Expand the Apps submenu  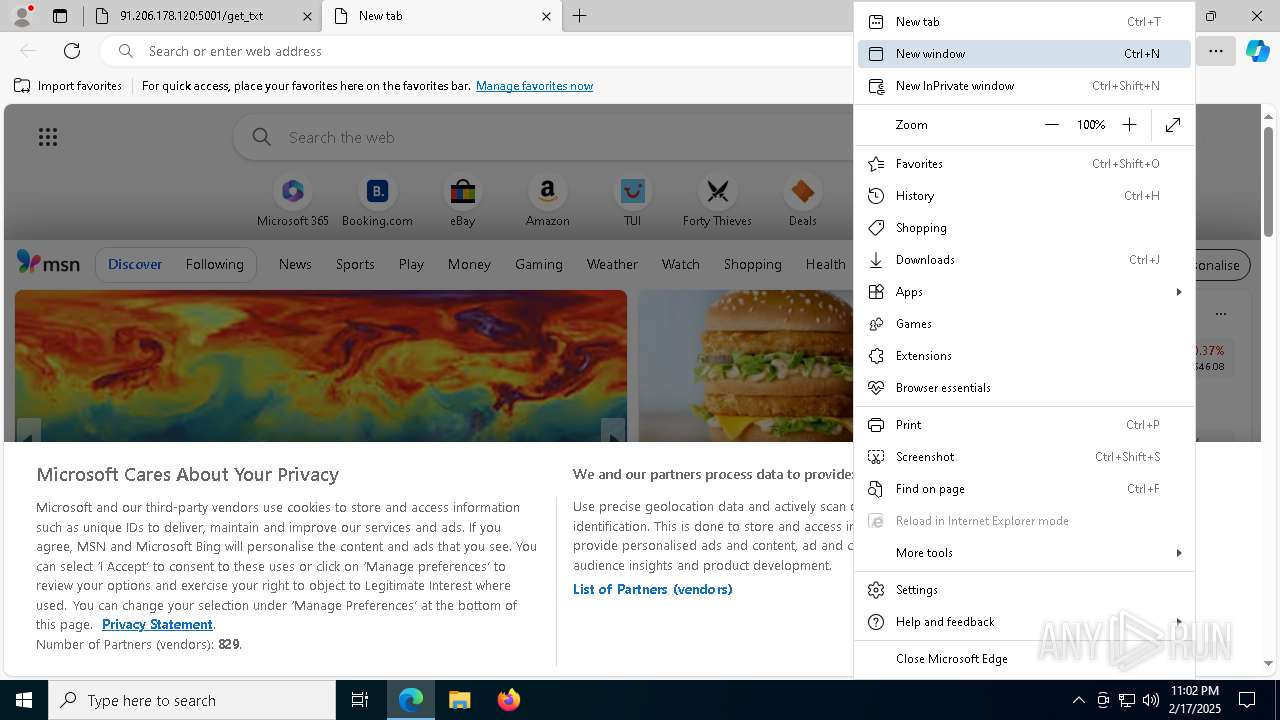[x=1024, y=292]
